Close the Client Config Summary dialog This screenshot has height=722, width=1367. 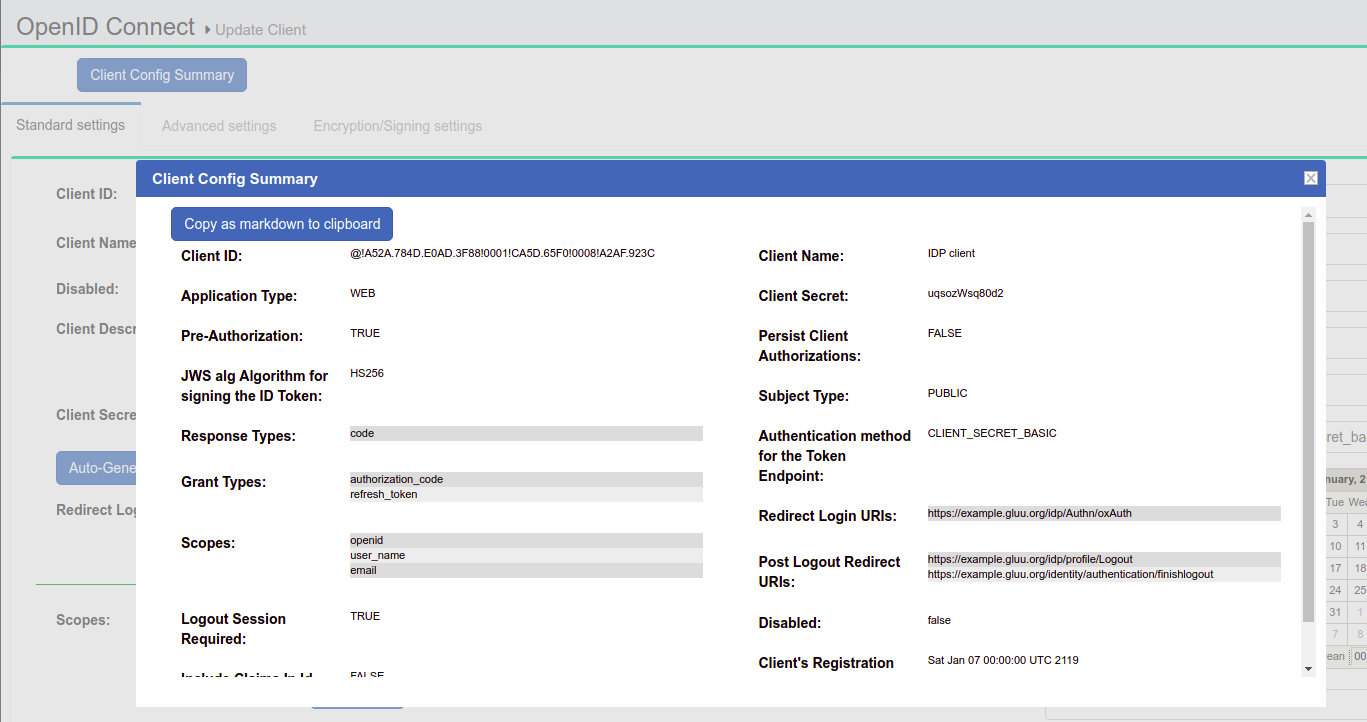pos(1310,178)
